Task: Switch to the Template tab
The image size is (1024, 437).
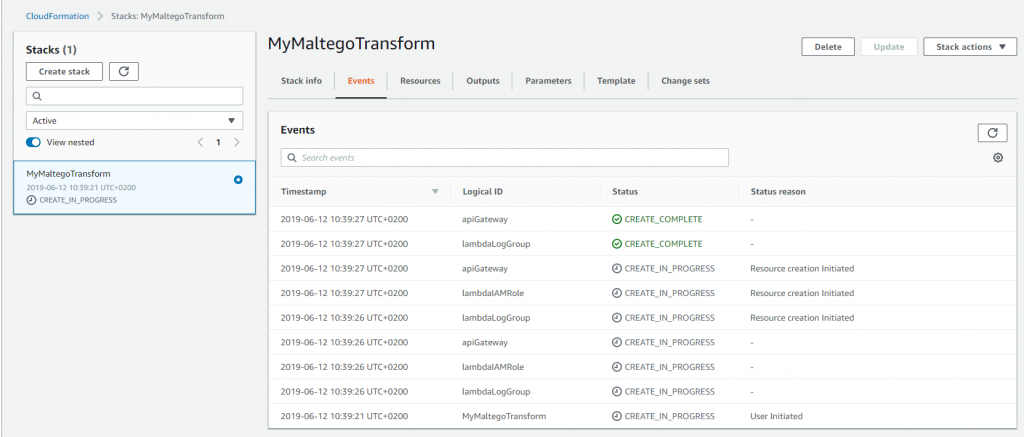Action: [x=616, y=81]
